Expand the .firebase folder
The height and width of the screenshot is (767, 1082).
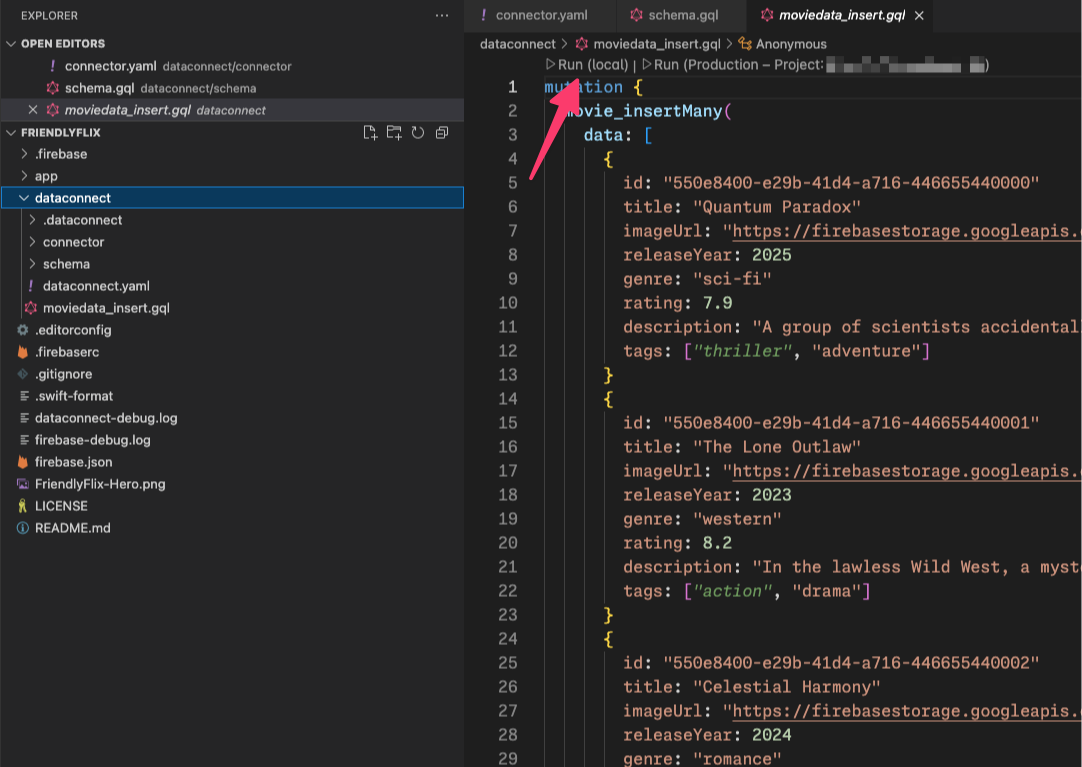60,154
